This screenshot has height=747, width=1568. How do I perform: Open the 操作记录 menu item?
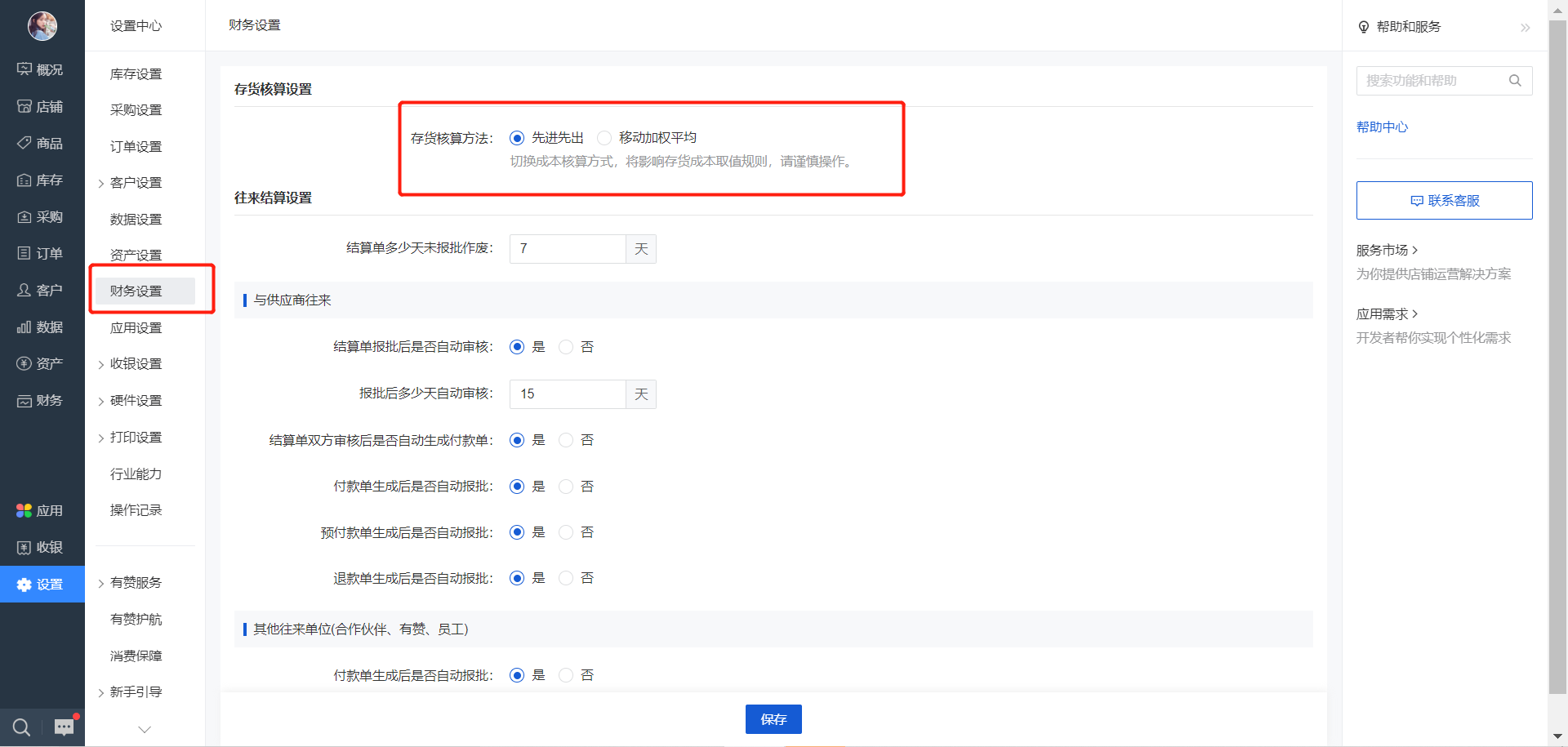coord(135,509)
